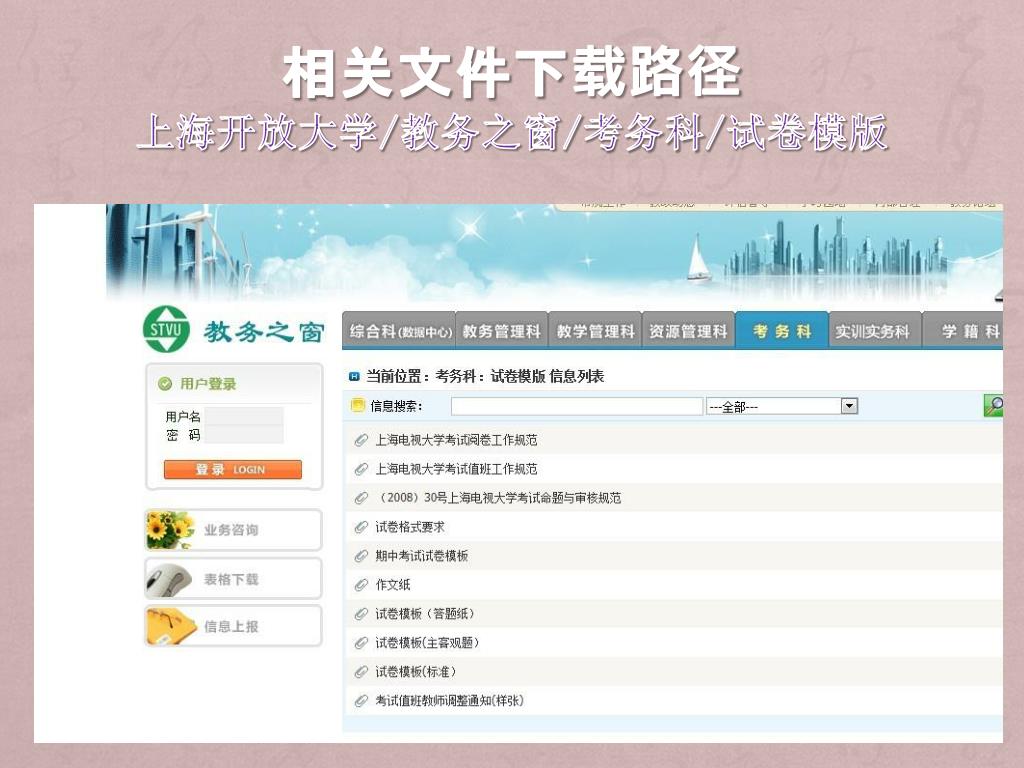The image size is (1024, 768).
Task: Click the 教务之窗 site title
Action: coord(264,332)
